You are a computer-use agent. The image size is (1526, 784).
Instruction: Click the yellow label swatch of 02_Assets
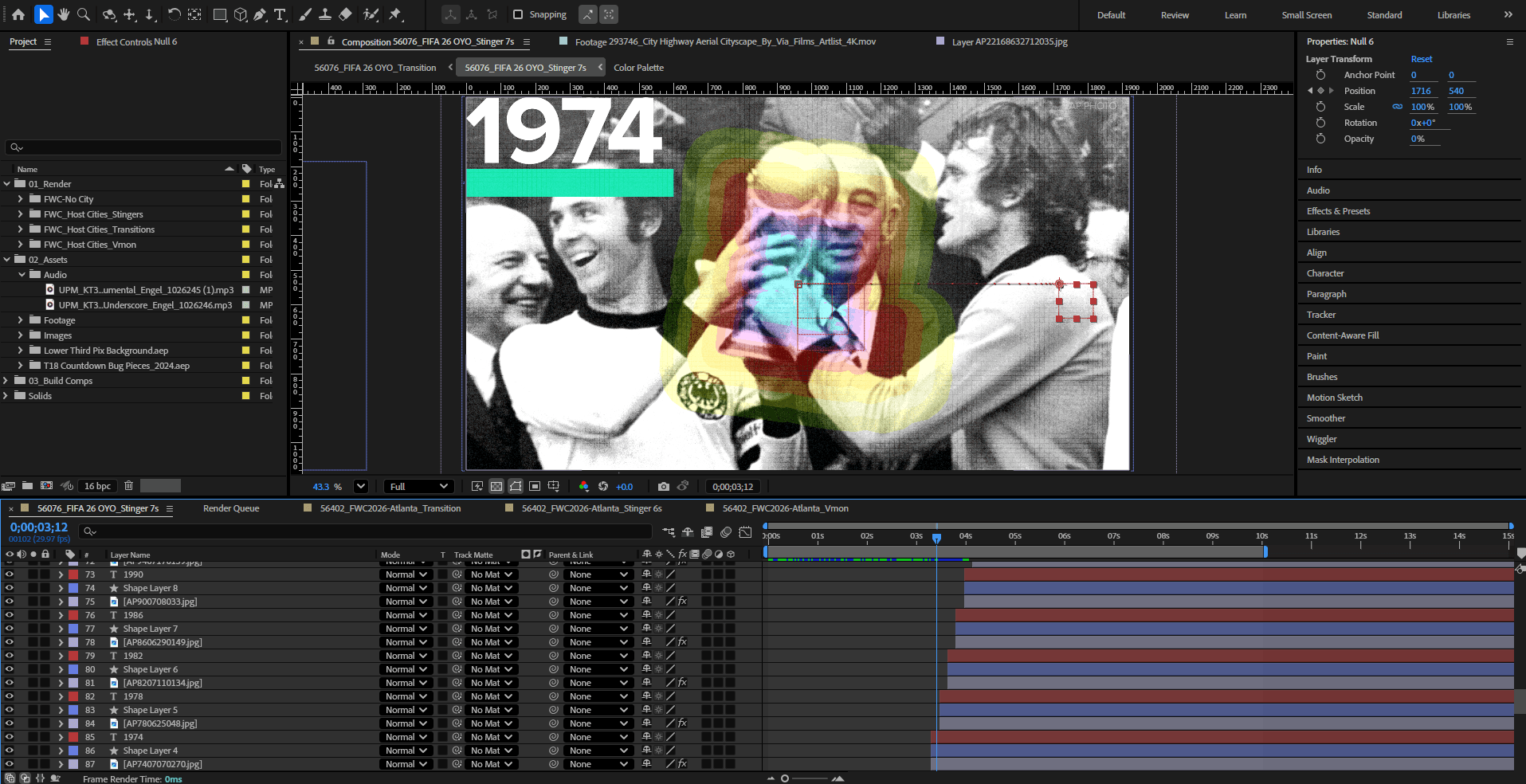tap(245, 260)
